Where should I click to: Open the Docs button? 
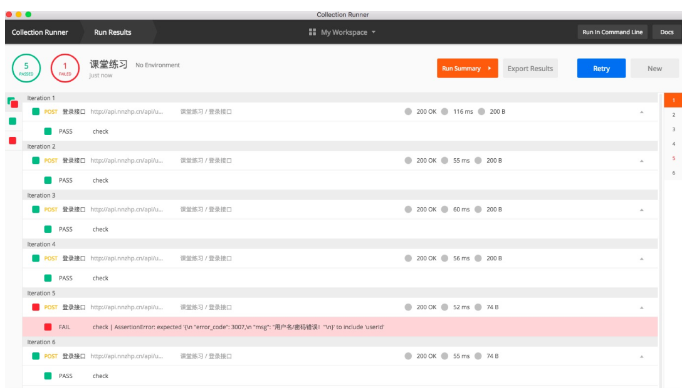coord(667,32)
